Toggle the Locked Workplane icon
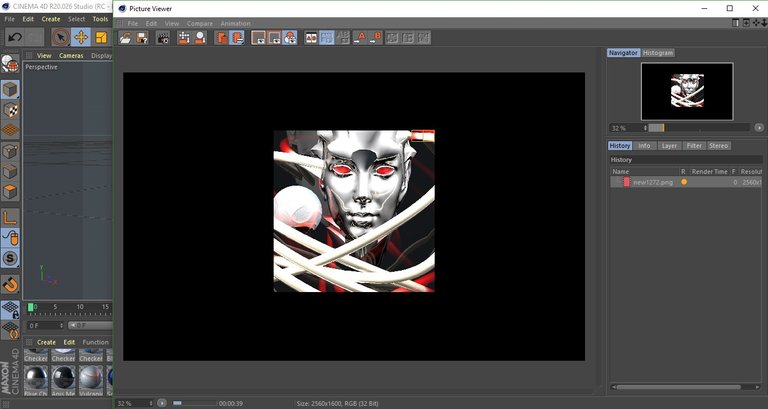The image size is (768, 409). pos(10,310)
